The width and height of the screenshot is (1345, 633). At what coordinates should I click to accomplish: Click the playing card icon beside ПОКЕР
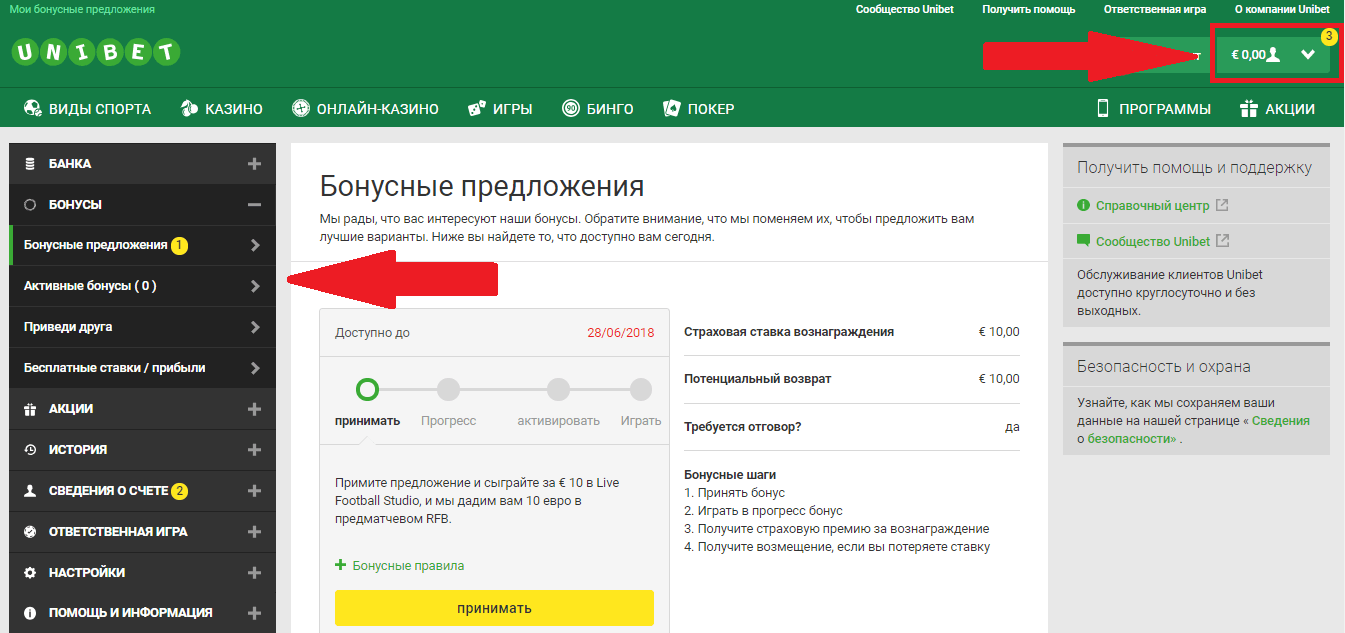(671, 109)
